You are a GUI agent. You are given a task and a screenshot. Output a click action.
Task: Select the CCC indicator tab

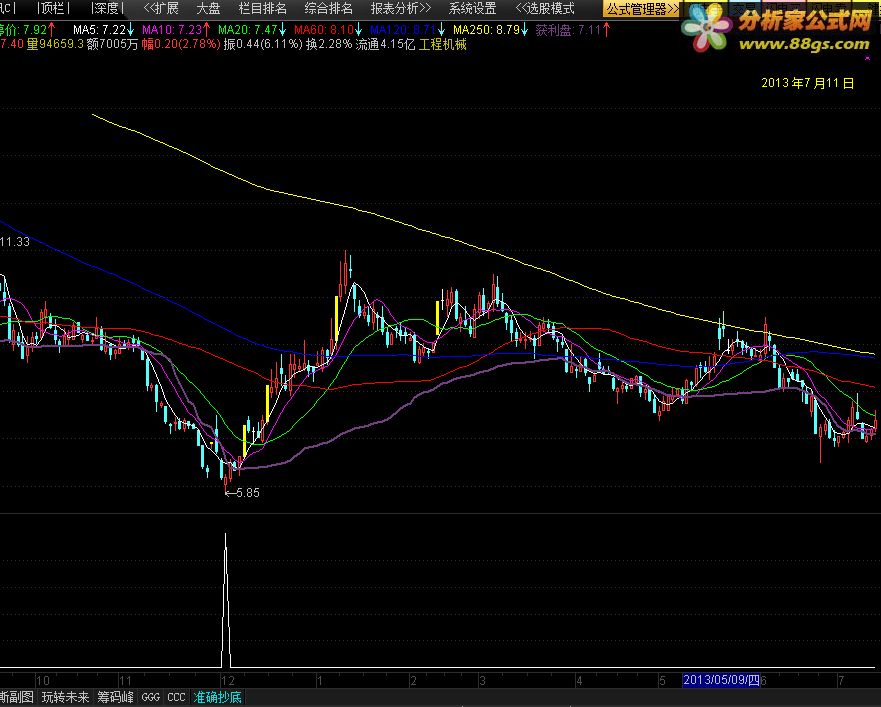point(176,697)
